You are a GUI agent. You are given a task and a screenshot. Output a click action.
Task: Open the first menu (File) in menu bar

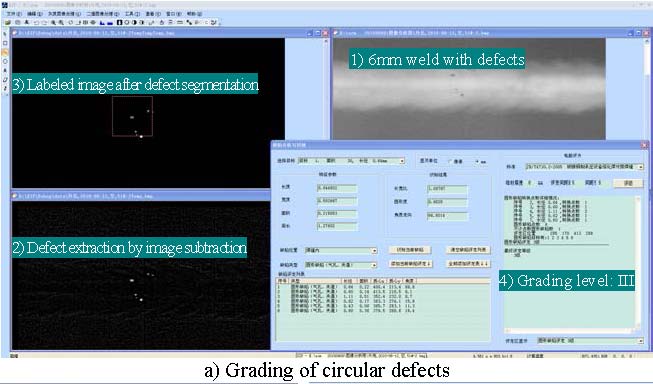(x=14, y=14)
